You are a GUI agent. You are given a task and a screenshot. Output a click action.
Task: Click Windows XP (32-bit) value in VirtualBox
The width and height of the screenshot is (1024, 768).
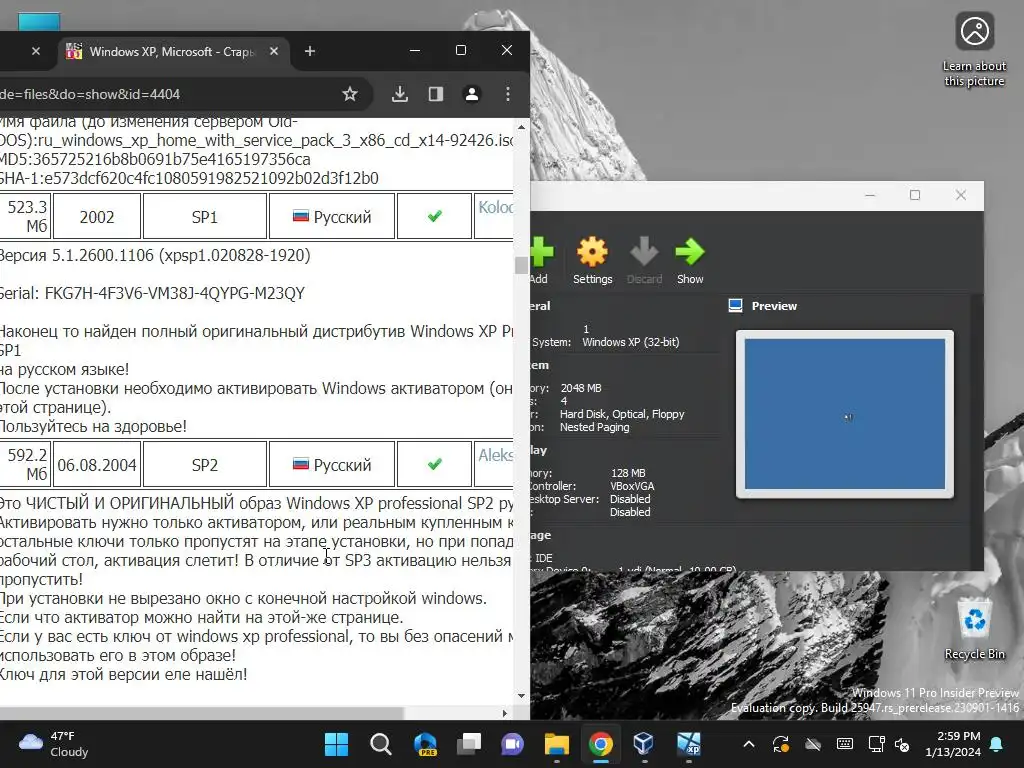[x=630, y=342]
